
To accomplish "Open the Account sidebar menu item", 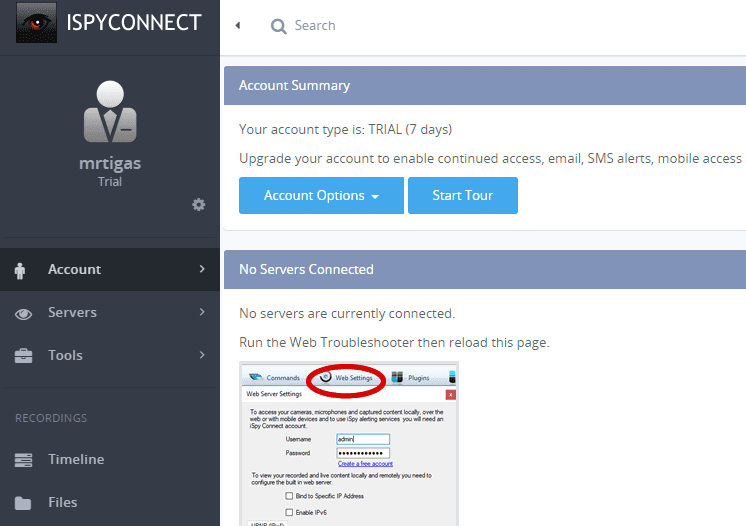I will point(110,269).
